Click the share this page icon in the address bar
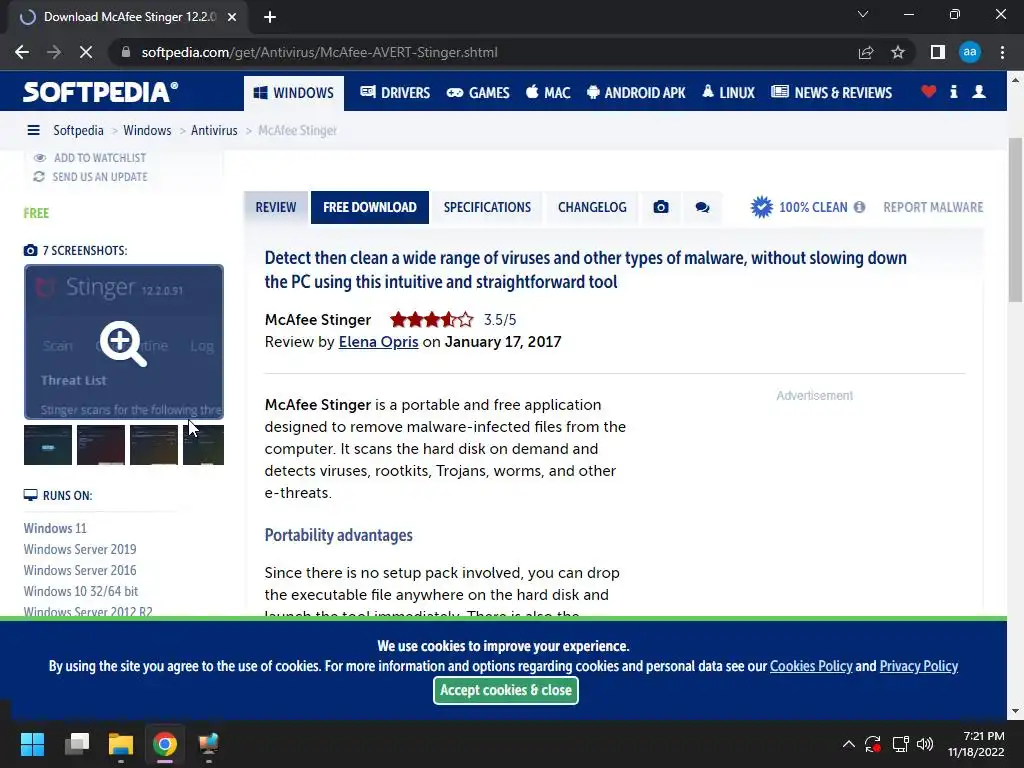This screenshot has height=768, width=1024. click(866, 52)
